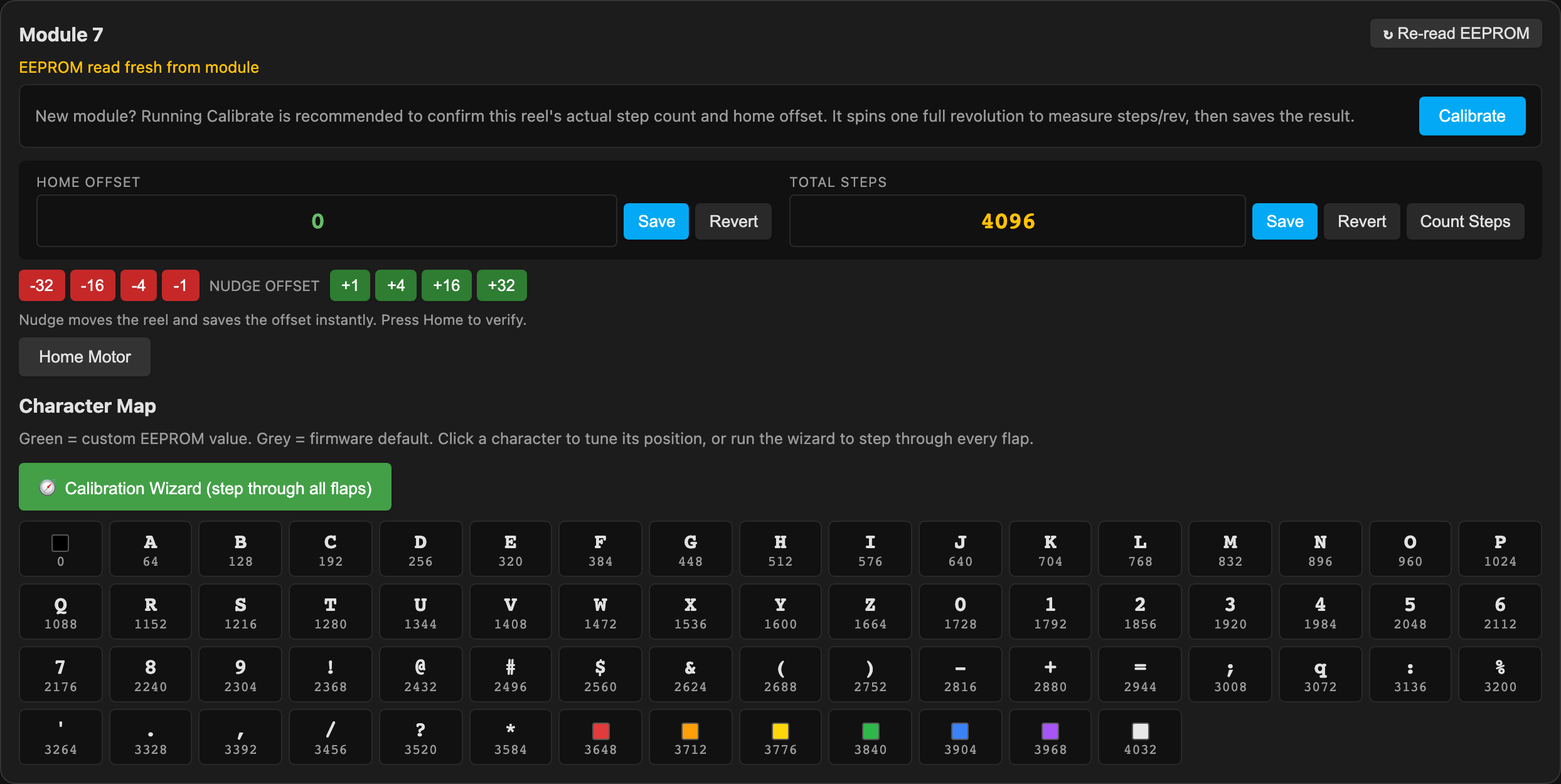Open character C tile at 192

pyautogui.click(x=331, y=549)
